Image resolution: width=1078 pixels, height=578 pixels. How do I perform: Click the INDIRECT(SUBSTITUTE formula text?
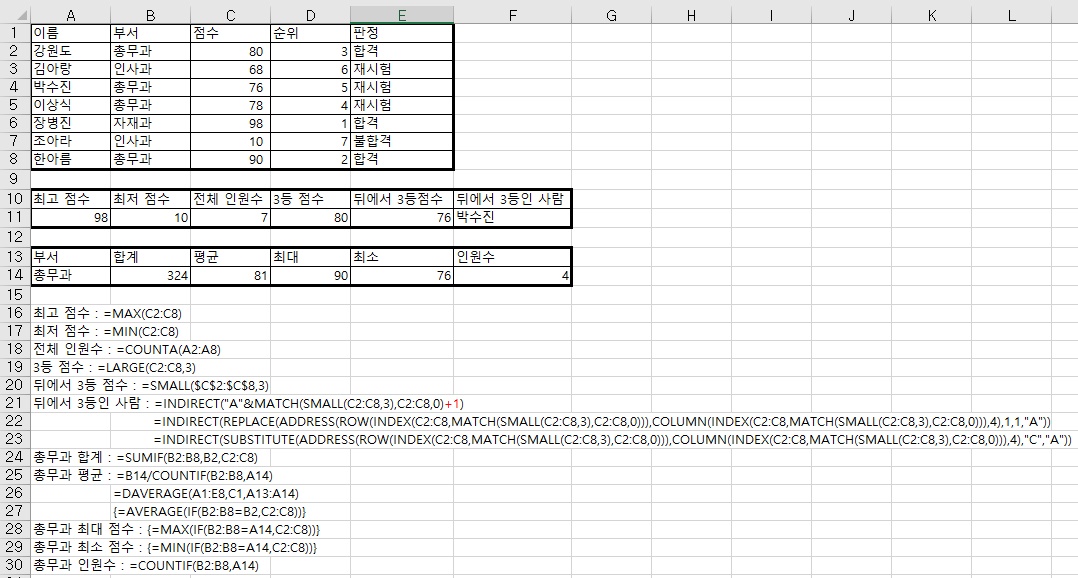click(x=613, y=439)
